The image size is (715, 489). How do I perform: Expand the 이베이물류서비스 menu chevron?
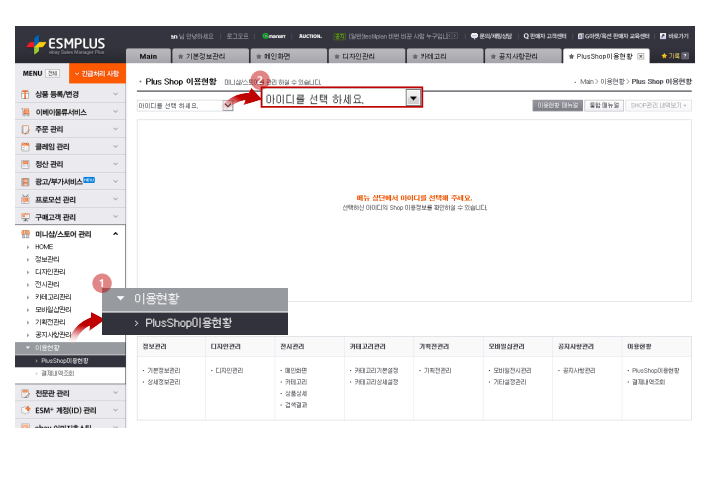point(115,112)
